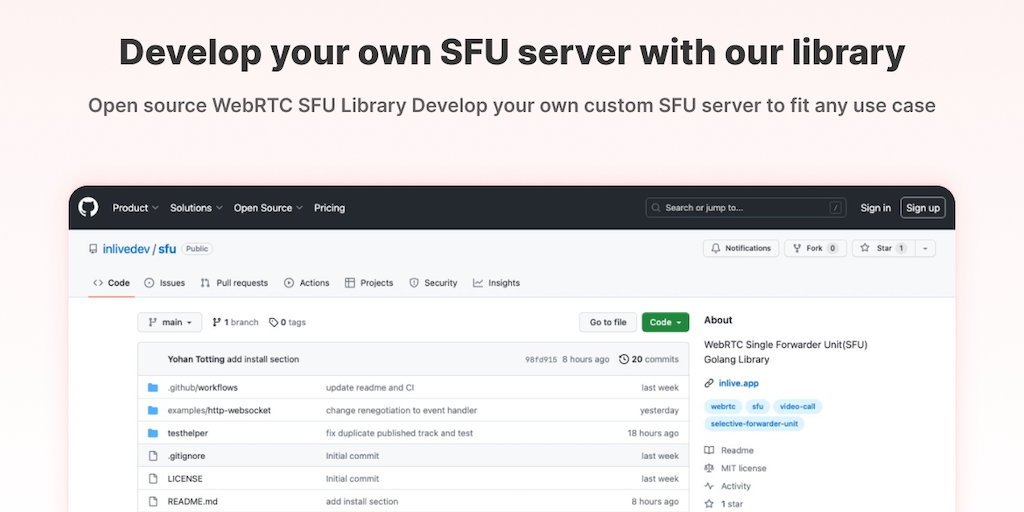This screenshot has height=512, width=1024.
Task: Open the inlive.app website link
Action: pos(736,383)
